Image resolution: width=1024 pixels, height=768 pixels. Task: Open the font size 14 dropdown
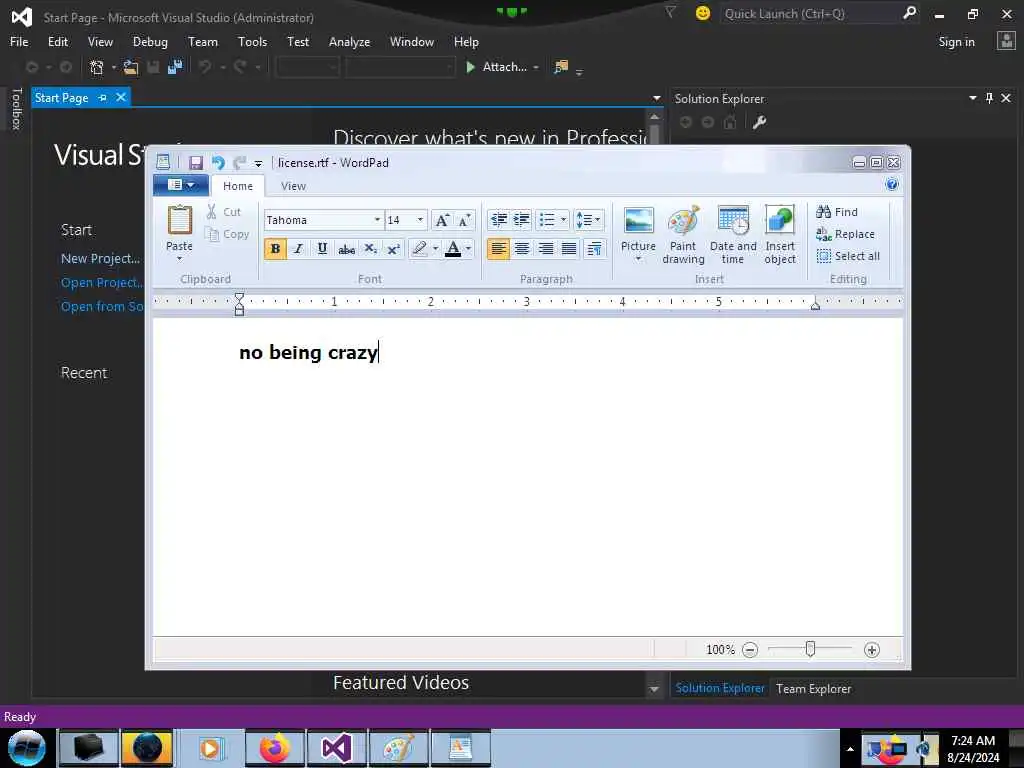tap(420, 220)
